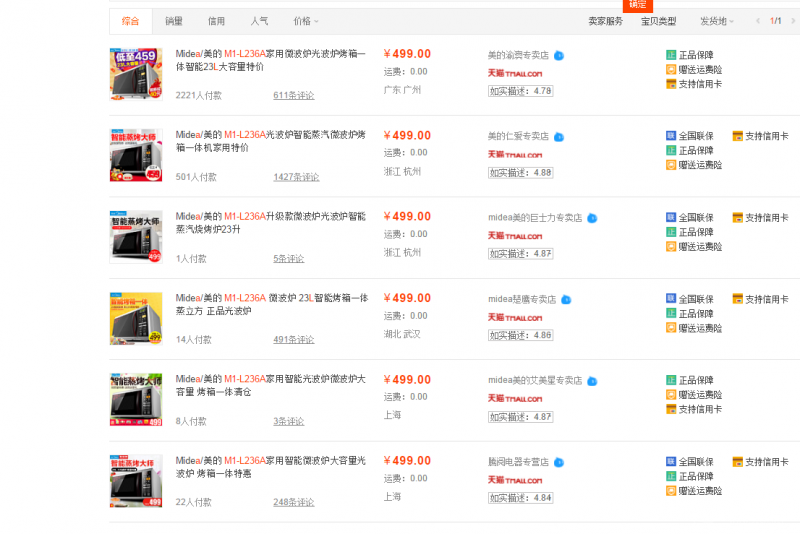The width and height of the screenshot is (800, 534).
Task: View the 5条评论 reviews link
Action: (289, 259)
